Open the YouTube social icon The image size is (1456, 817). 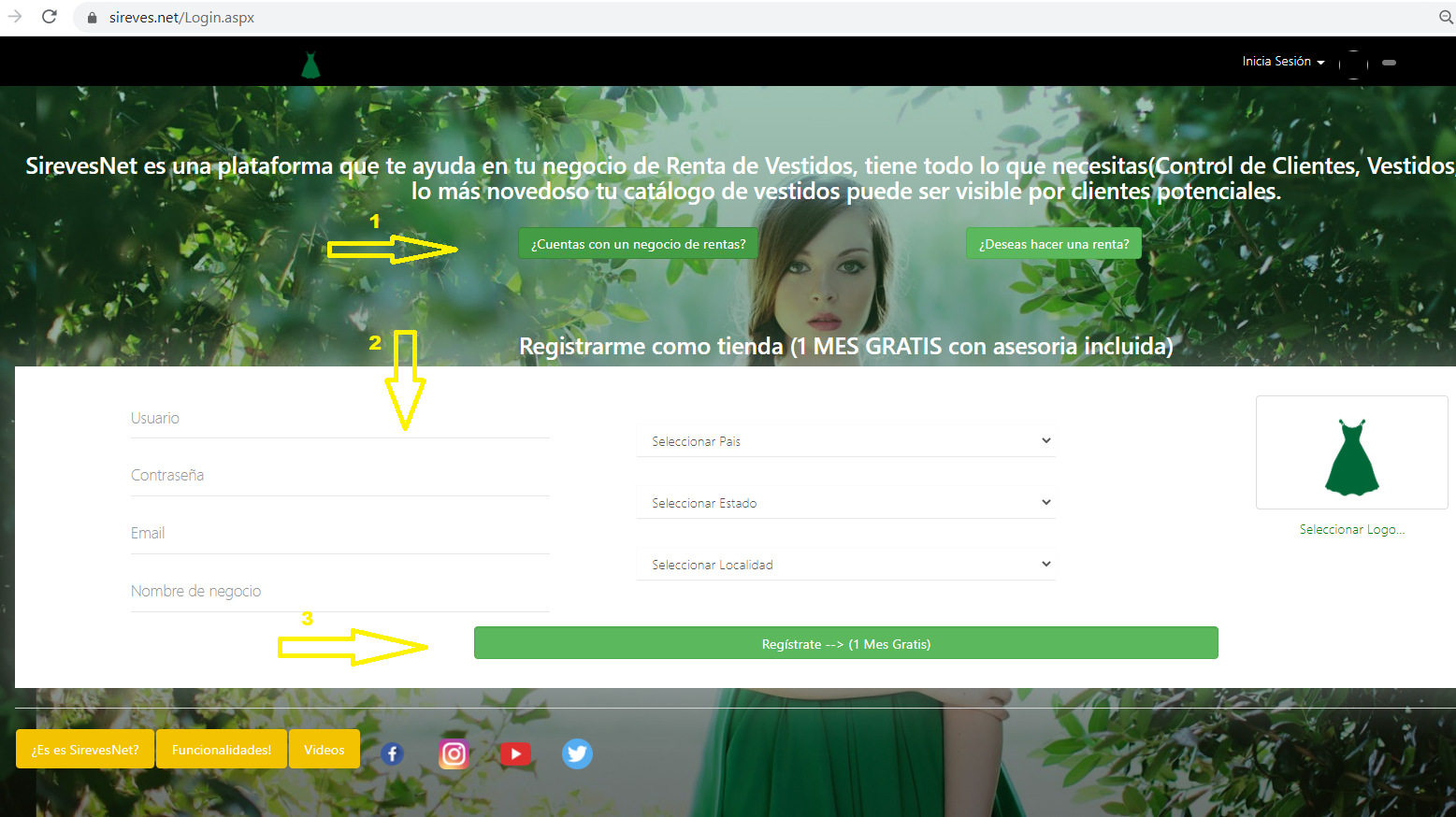click(x=515, y=753)
